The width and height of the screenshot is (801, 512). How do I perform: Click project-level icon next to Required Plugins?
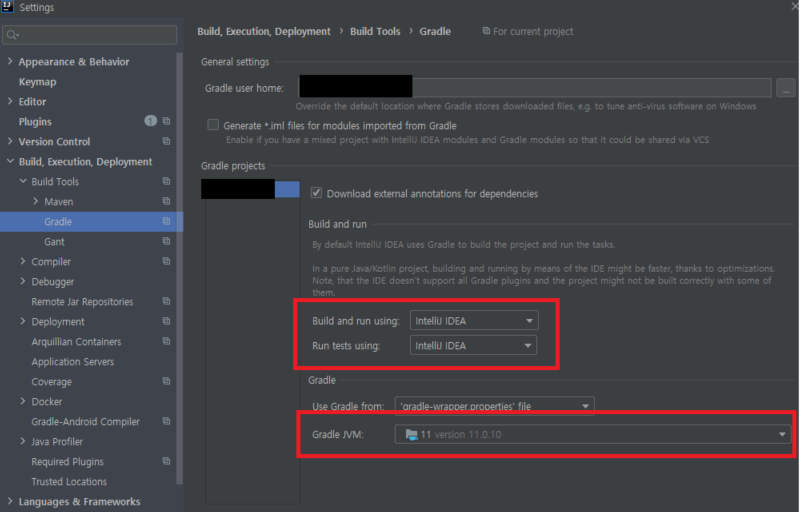coord(167,461)
